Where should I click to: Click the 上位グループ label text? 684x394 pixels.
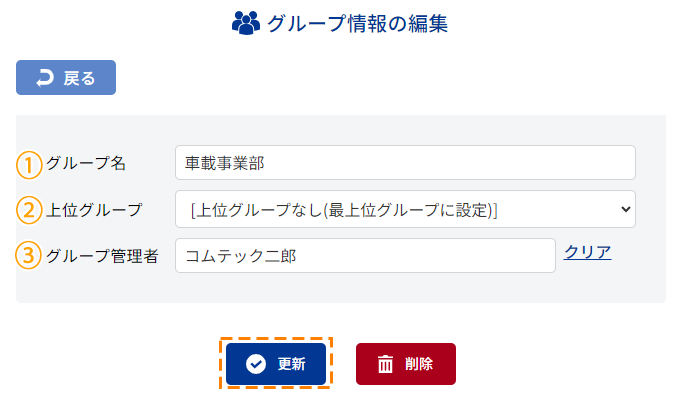pyautogui.click(x=94, y=210)
